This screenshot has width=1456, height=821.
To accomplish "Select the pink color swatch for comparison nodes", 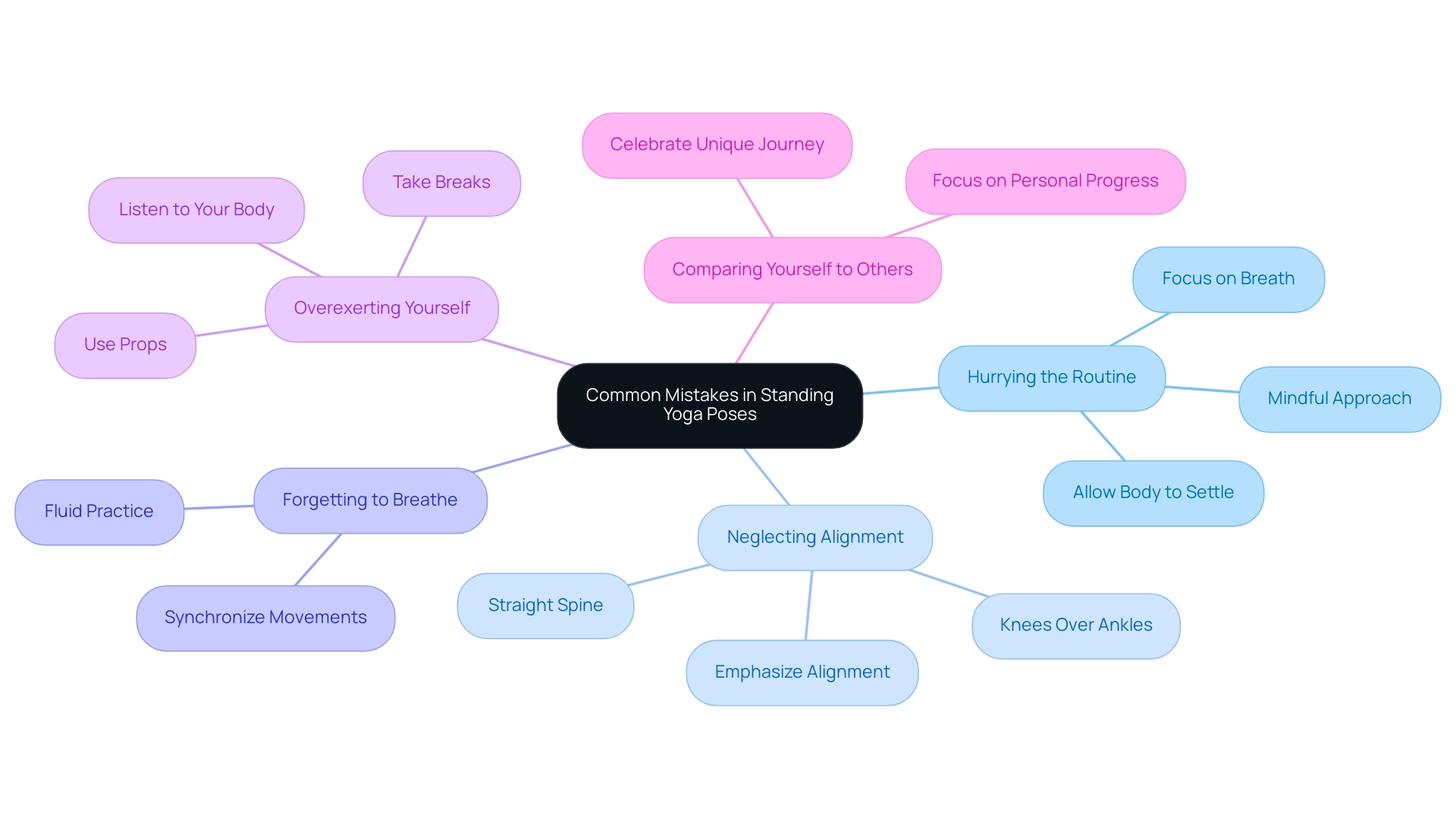I will click(790, 268).
